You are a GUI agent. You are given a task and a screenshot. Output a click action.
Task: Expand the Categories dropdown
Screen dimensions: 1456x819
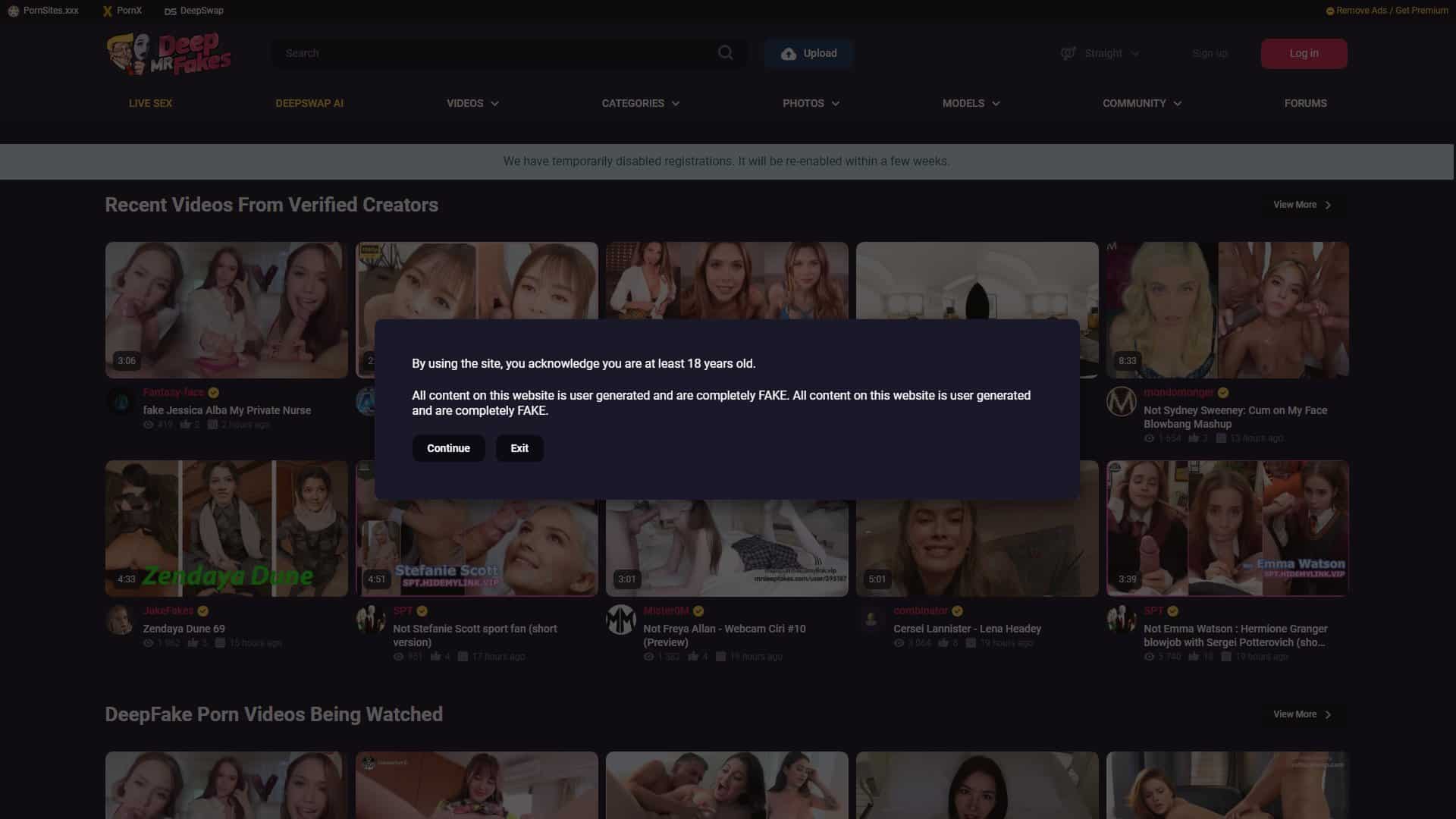pos(640,103)
